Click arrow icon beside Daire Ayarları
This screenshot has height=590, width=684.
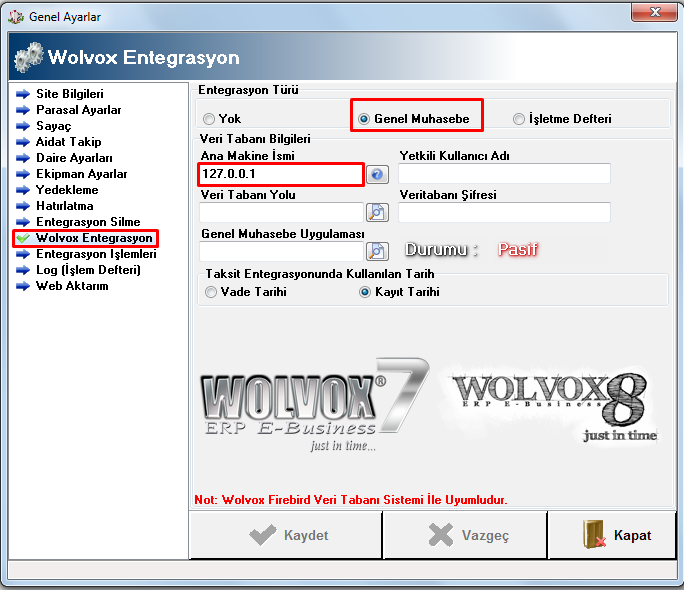[x=23, y=158]
